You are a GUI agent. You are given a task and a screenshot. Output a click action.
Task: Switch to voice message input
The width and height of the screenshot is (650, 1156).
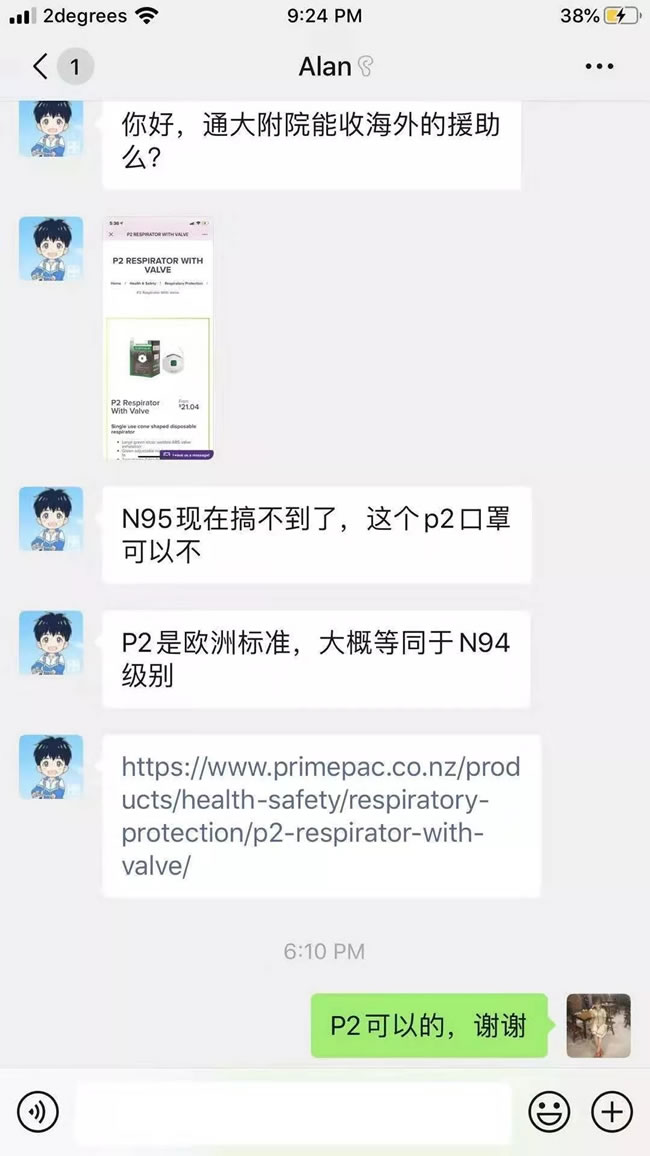pyautogui.click(x=38, y=1111)
